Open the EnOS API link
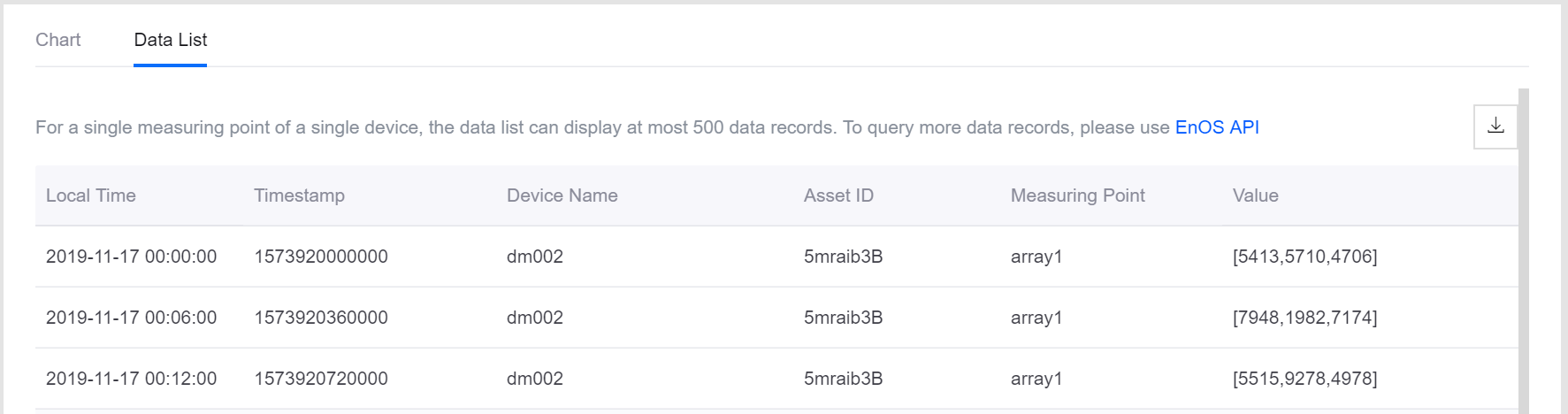 tap(1216, 127)
